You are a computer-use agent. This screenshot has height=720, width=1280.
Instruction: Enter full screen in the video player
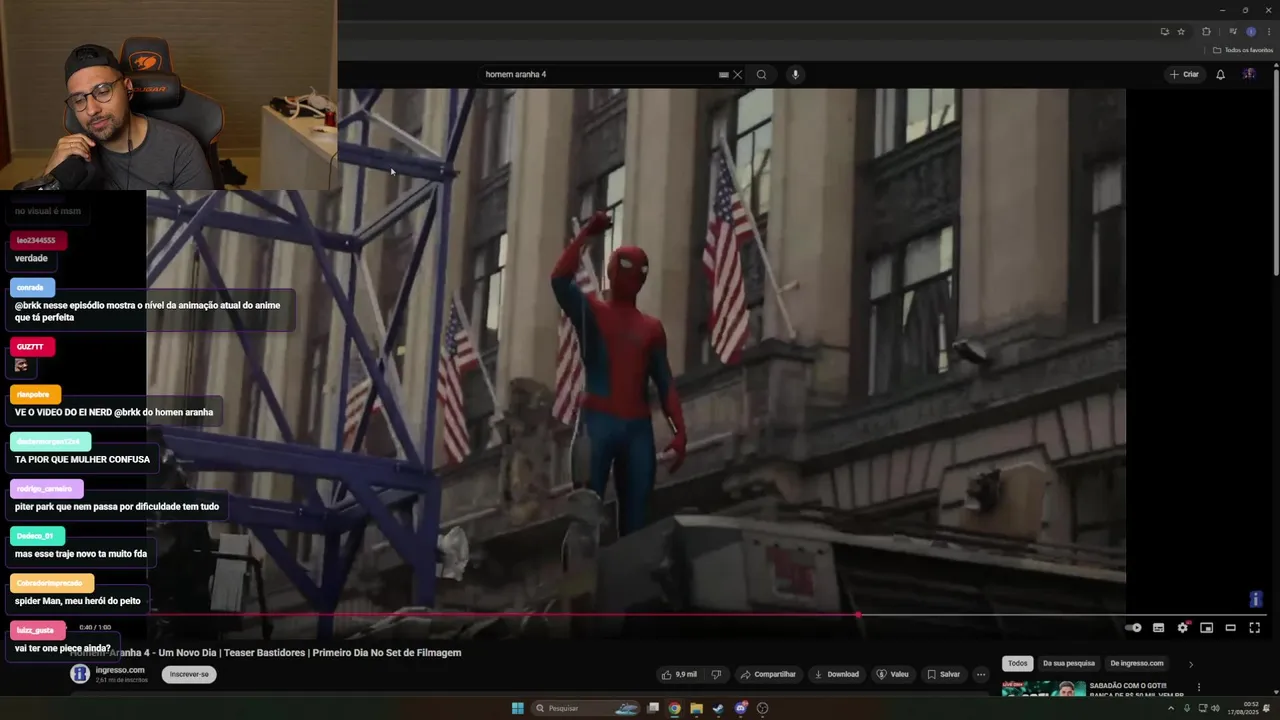tap(1254, 628)
